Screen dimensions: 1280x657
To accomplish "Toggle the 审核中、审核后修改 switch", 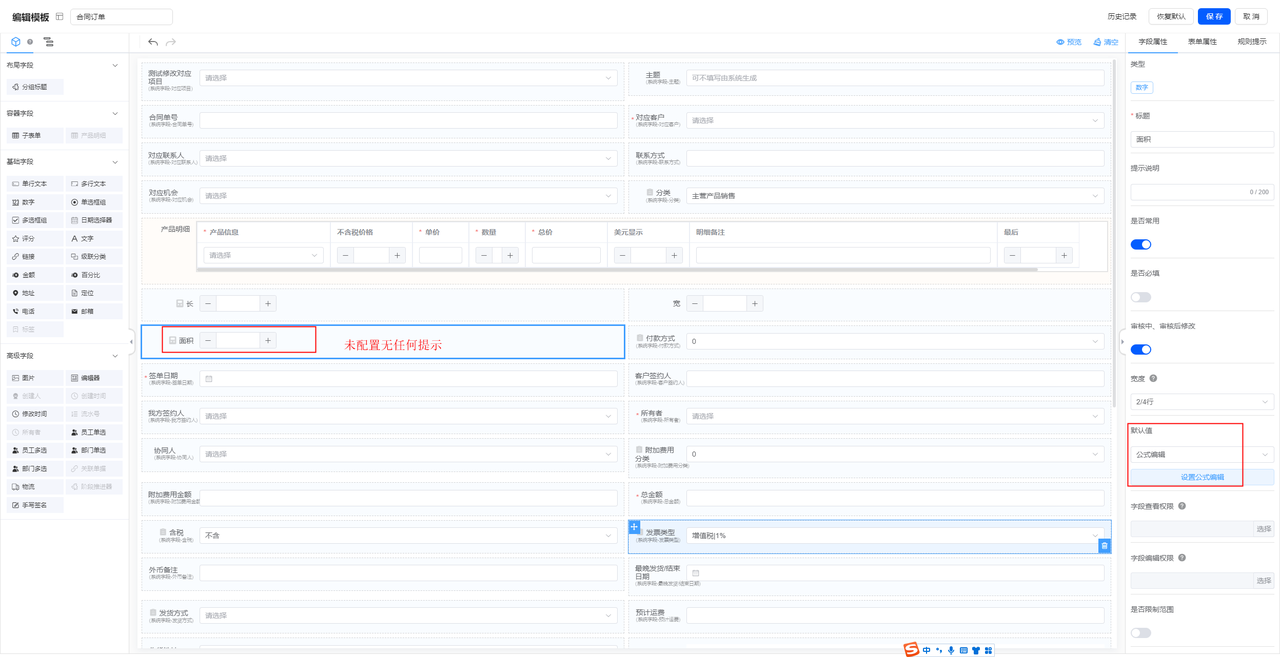I will coord(1141,349).
